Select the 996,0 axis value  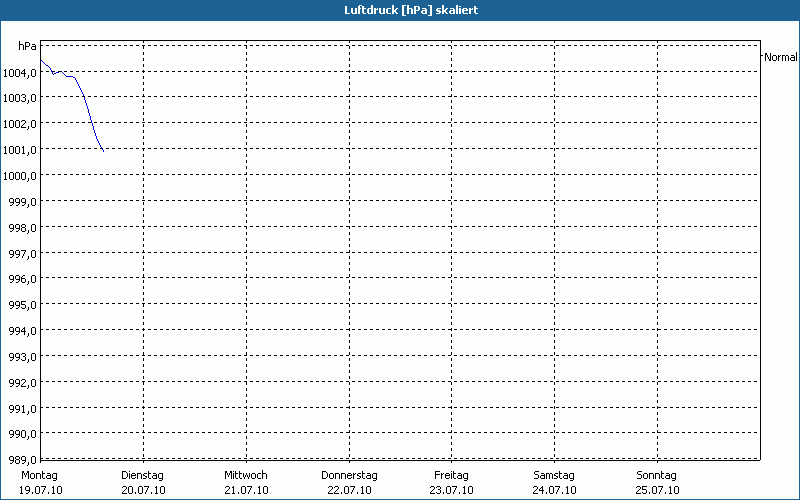coord(23,280)
